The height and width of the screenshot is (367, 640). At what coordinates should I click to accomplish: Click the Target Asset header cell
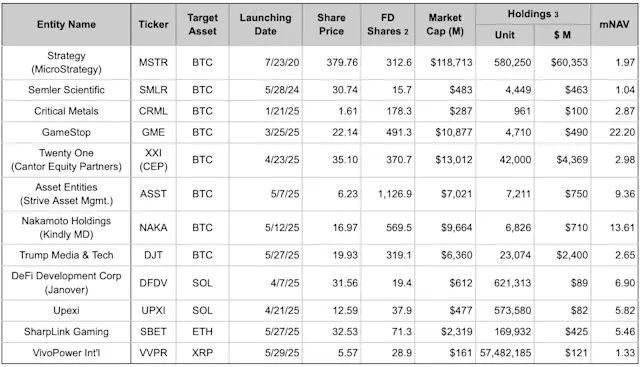[x=202, y=24]
